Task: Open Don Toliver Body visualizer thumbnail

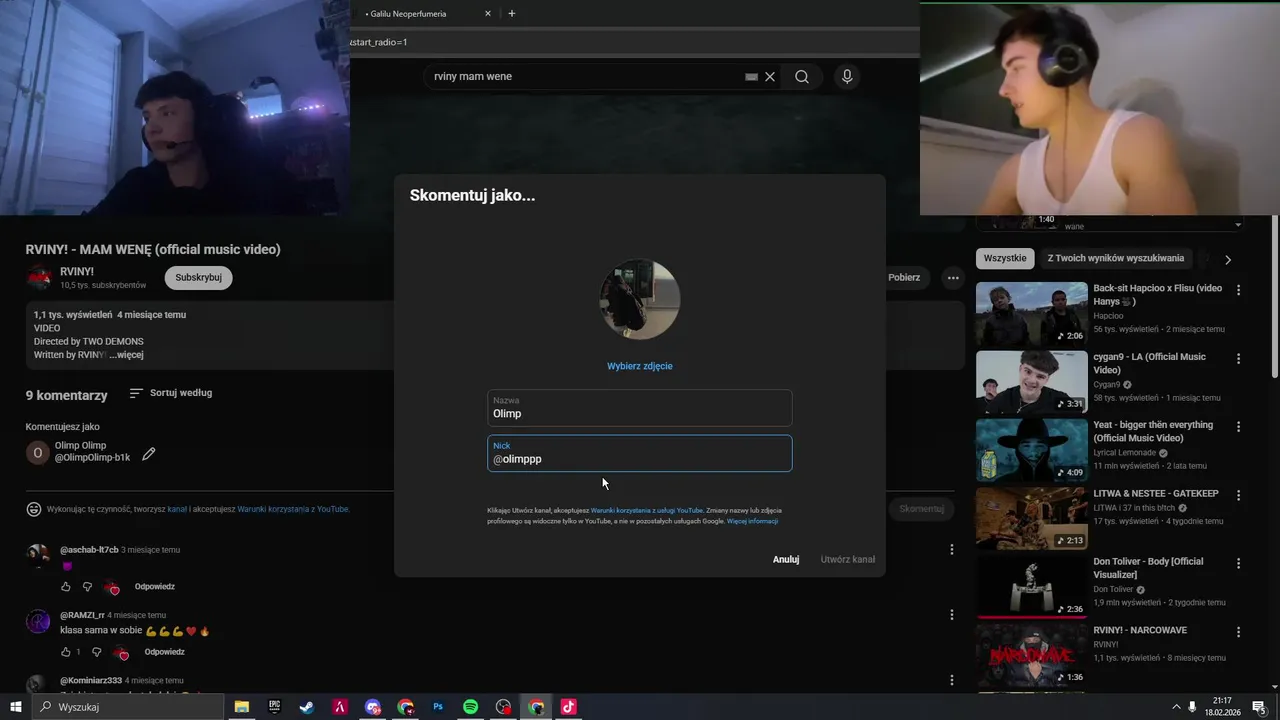Action: (1031, 587)
